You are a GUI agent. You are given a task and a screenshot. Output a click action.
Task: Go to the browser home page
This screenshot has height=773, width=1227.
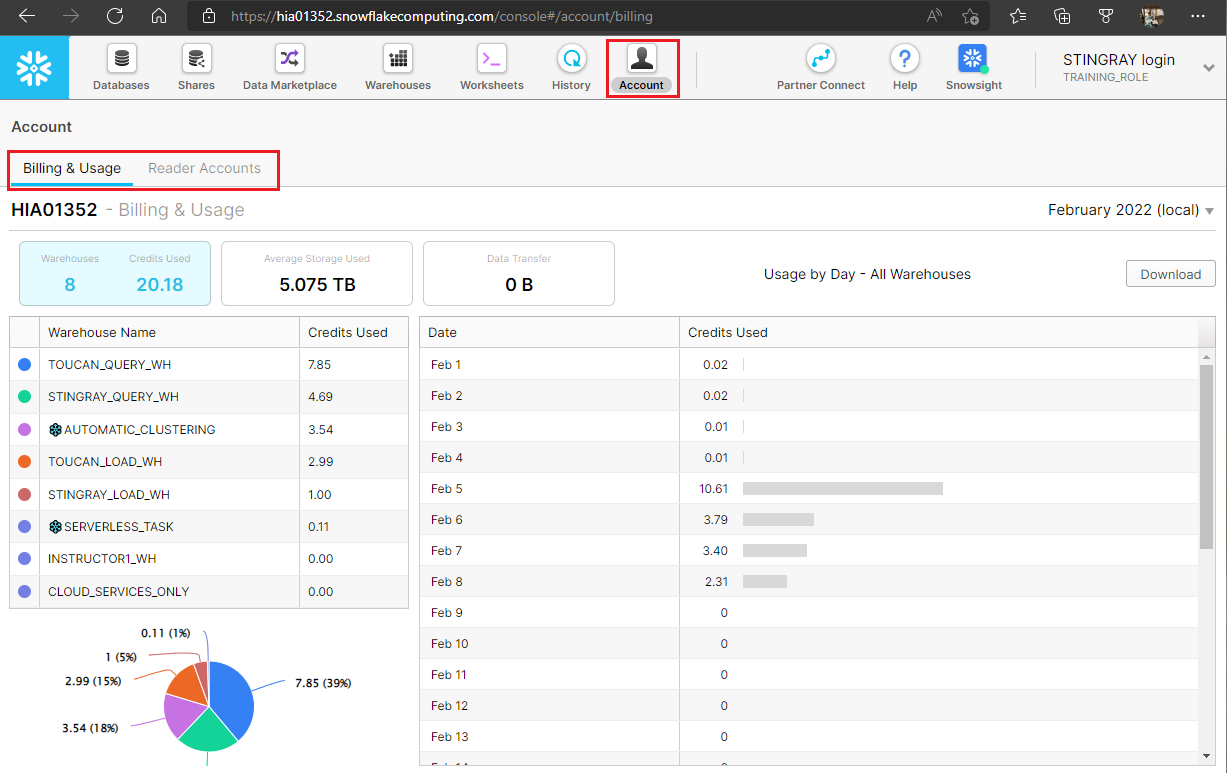159,16
